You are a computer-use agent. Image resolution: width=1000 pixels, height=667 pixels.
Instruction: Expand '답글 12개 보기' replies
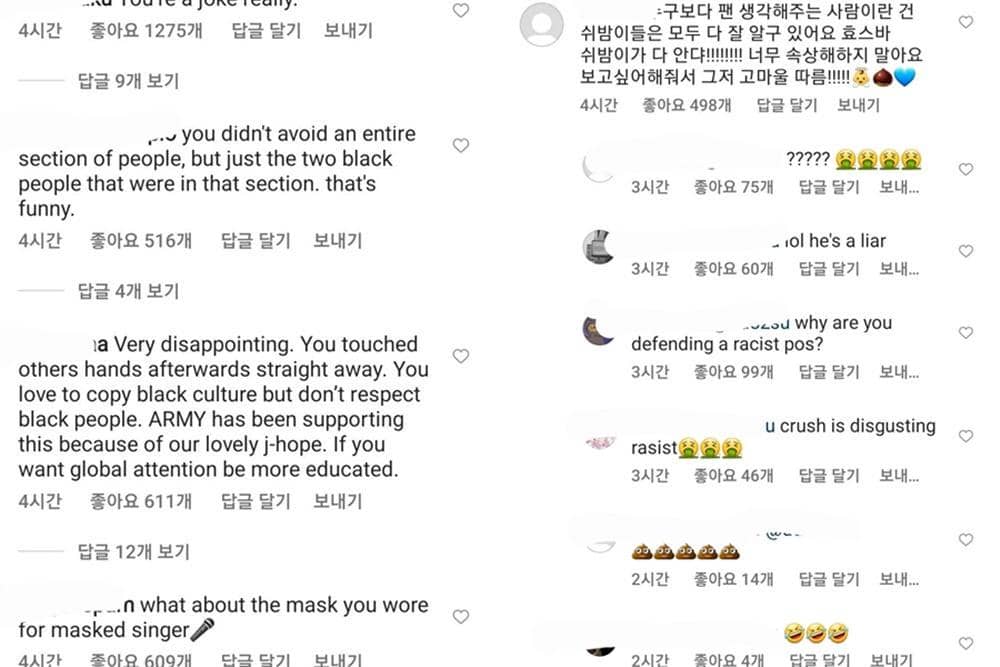tap(133, 552)
